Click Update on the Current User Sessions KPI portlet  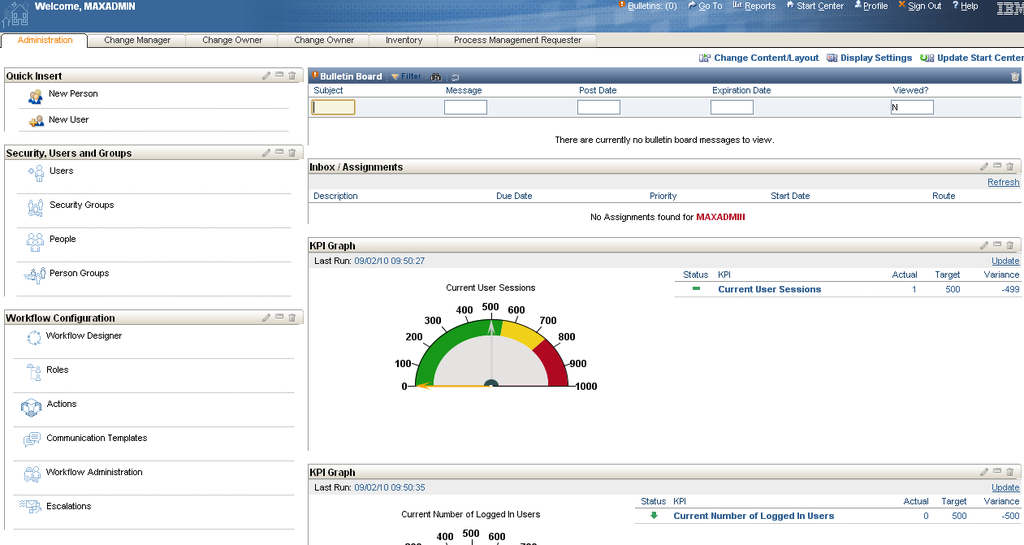point(1005,260)
